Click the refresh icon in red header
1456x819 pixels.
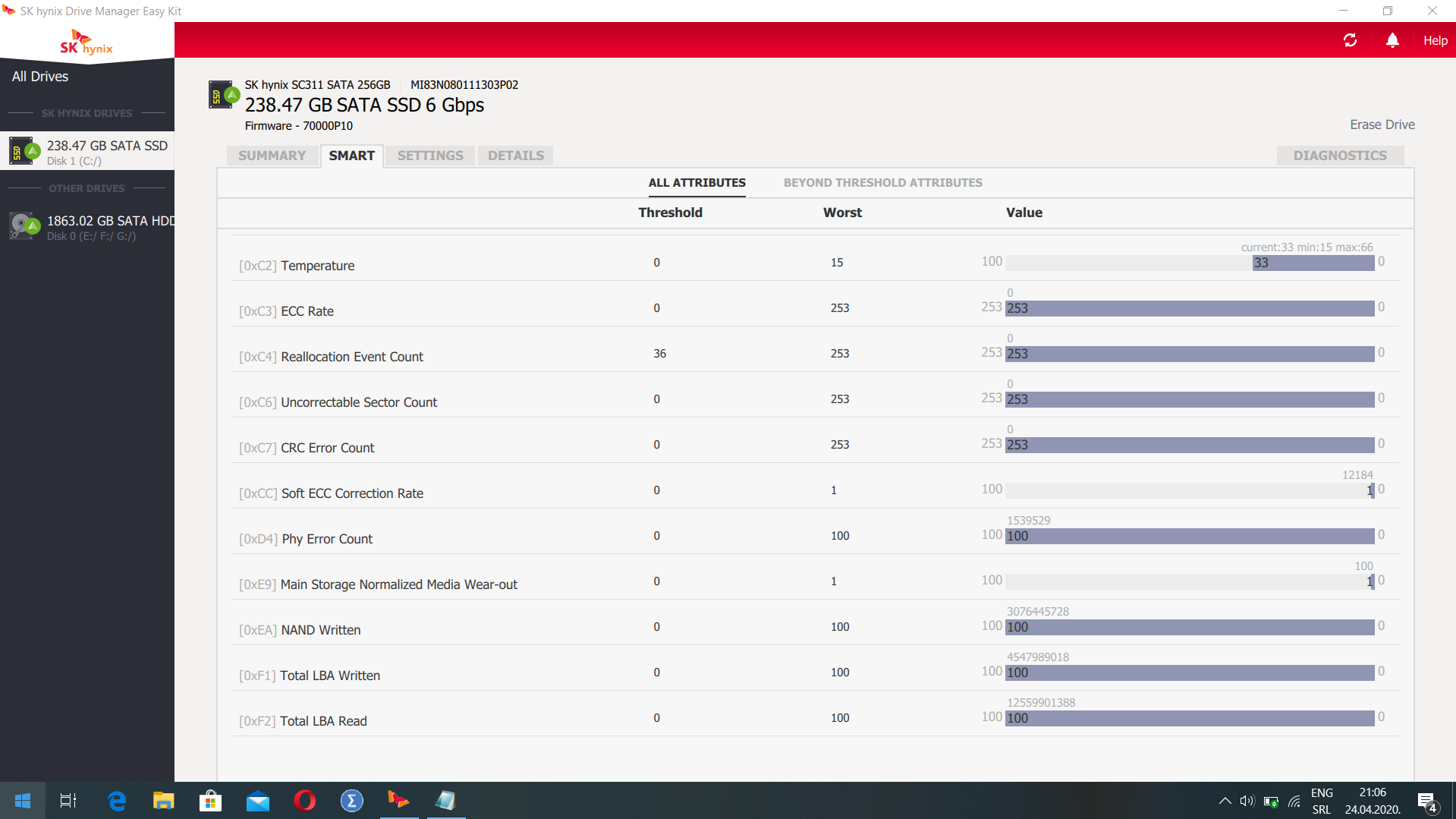point(1350,40)
